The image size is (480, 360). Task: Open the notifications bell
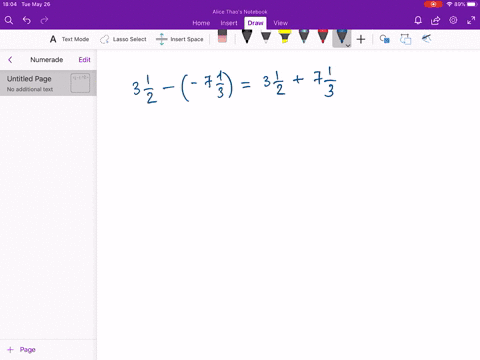click(418, 20)
